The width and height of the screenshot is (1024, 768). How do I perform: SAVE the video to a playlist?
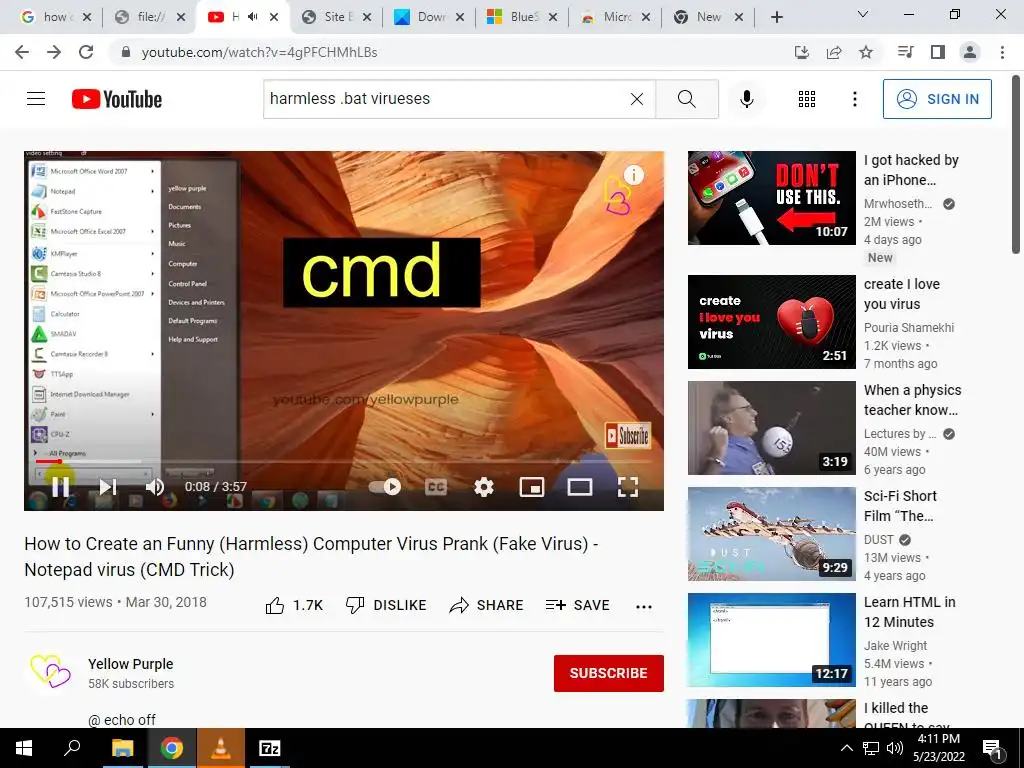coord(577,605)
